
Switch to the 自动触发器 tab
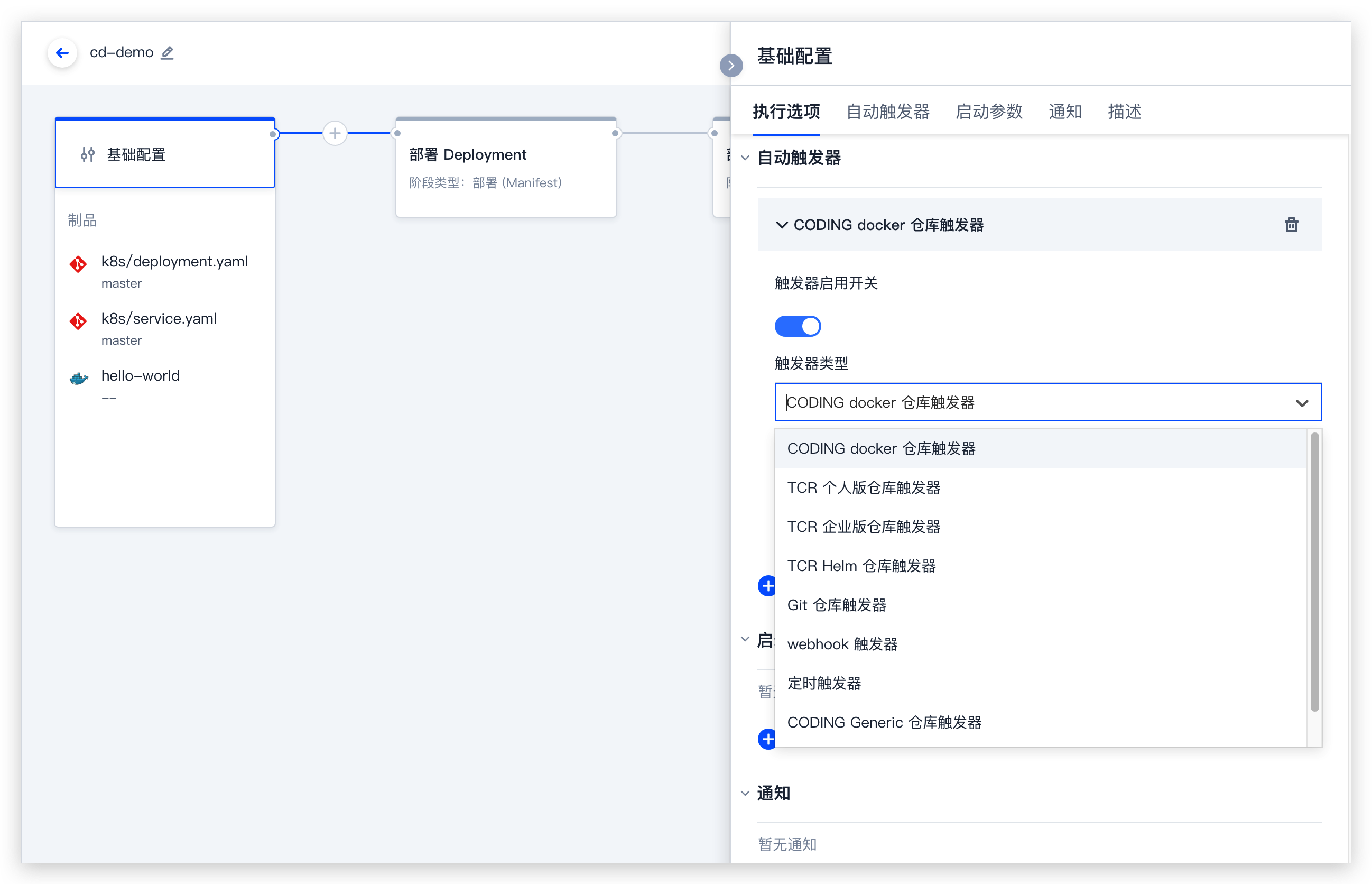click(888, 112)
